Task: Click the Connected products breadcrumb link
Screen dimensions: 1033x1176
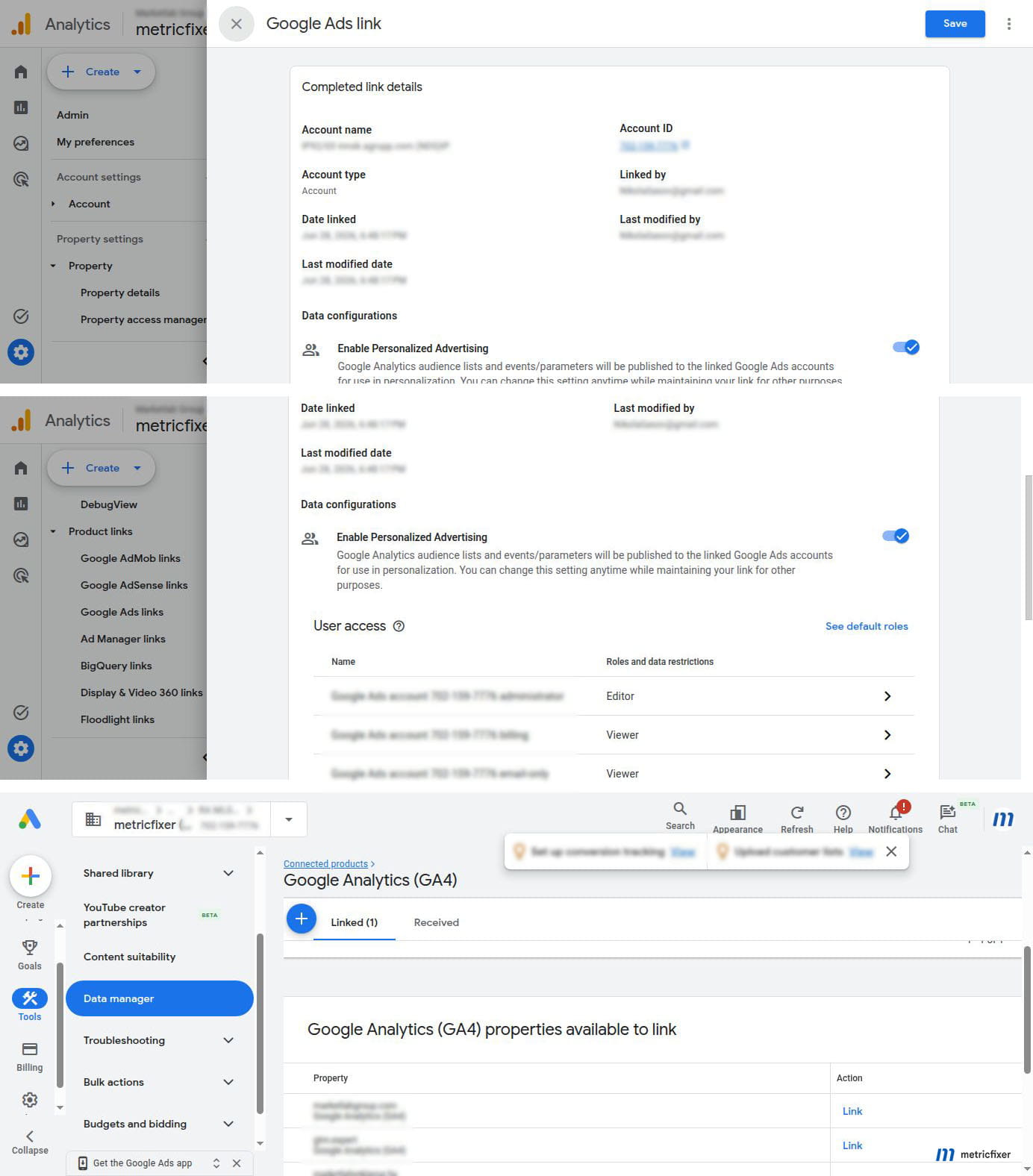Action: pyautogui.click(x=325, y=863)
